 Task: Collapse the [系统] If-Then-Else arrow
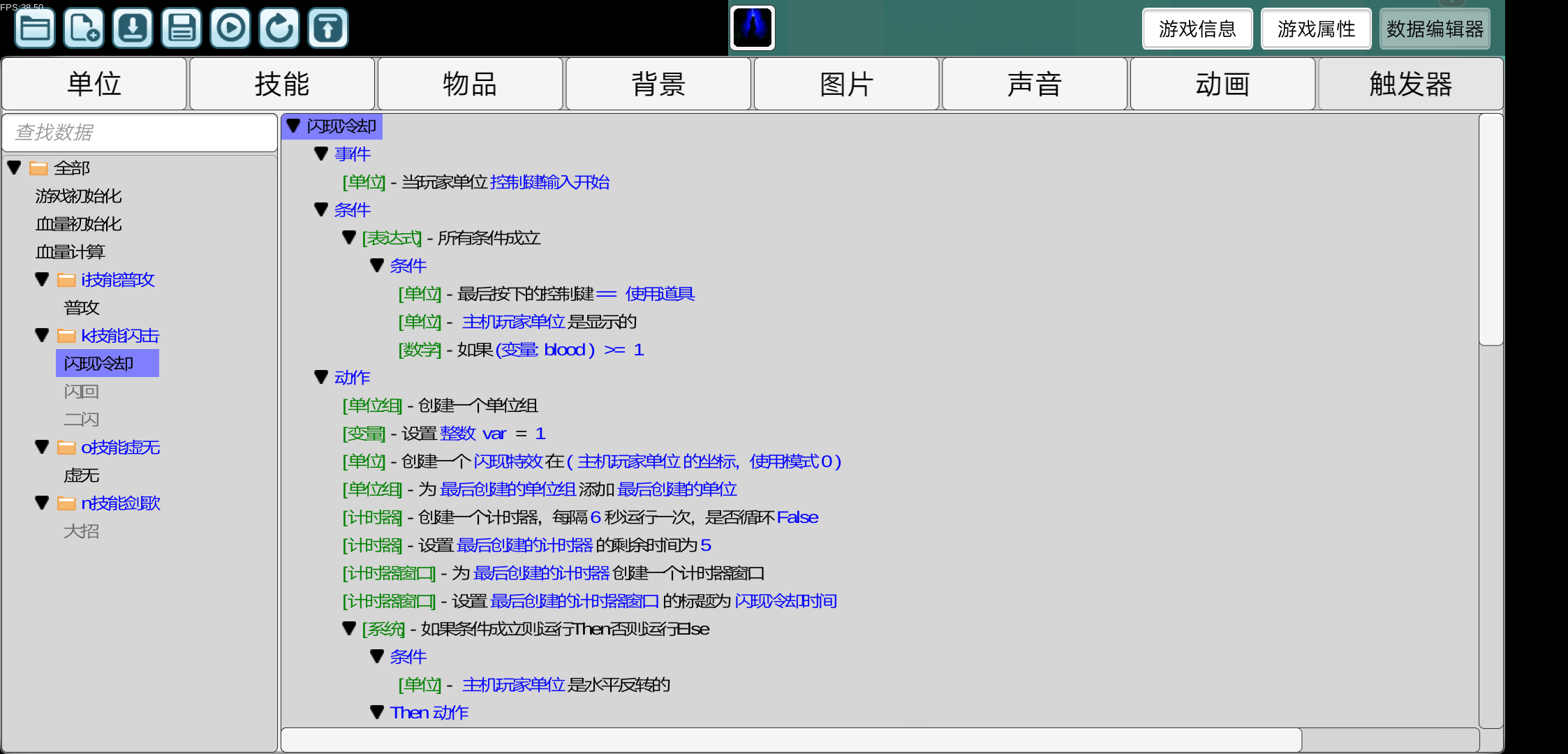(349, 628)
